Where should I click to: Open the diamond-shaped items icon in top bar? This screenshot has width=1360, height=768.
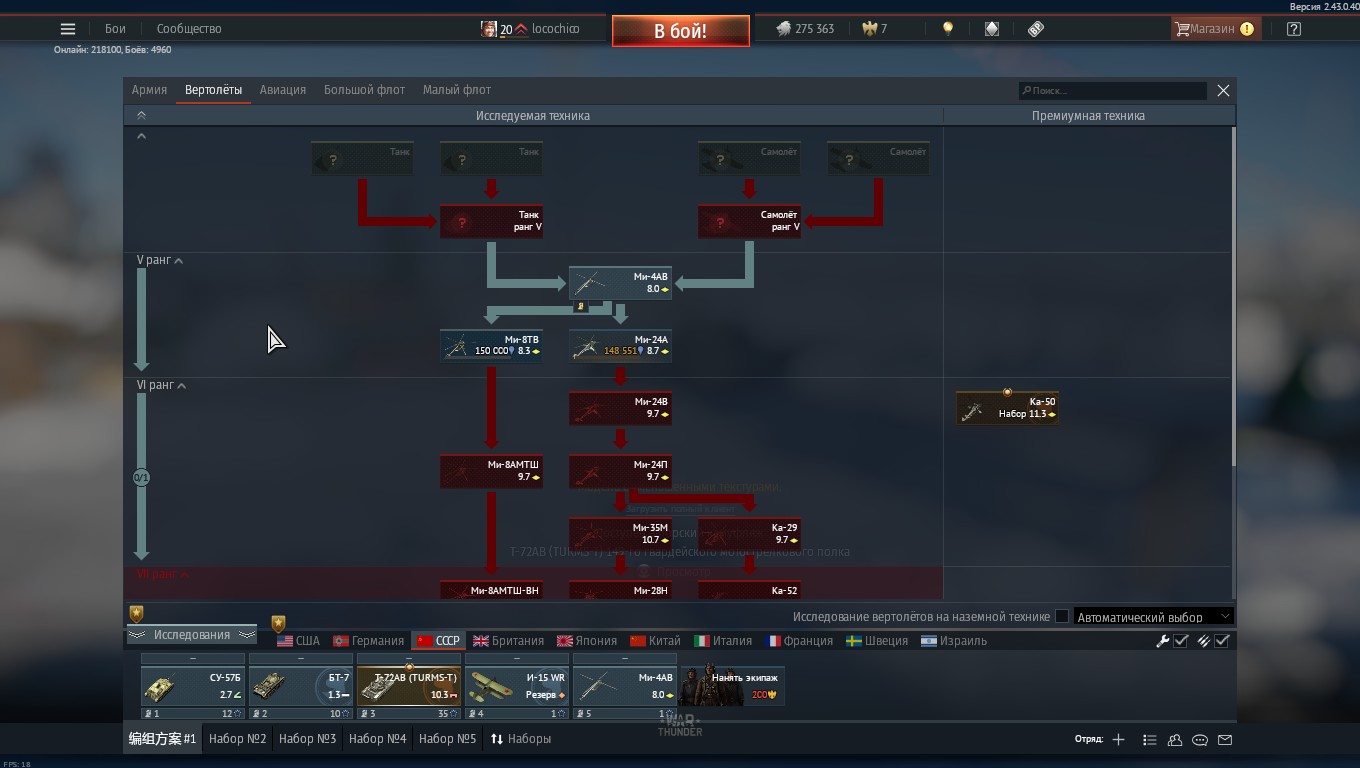tap(992, 29)
